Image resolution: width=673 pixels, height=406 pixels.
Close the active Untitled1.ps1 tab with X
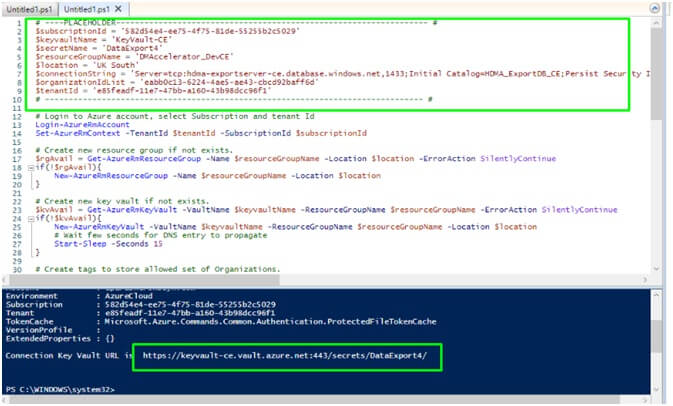pos(118,9)
